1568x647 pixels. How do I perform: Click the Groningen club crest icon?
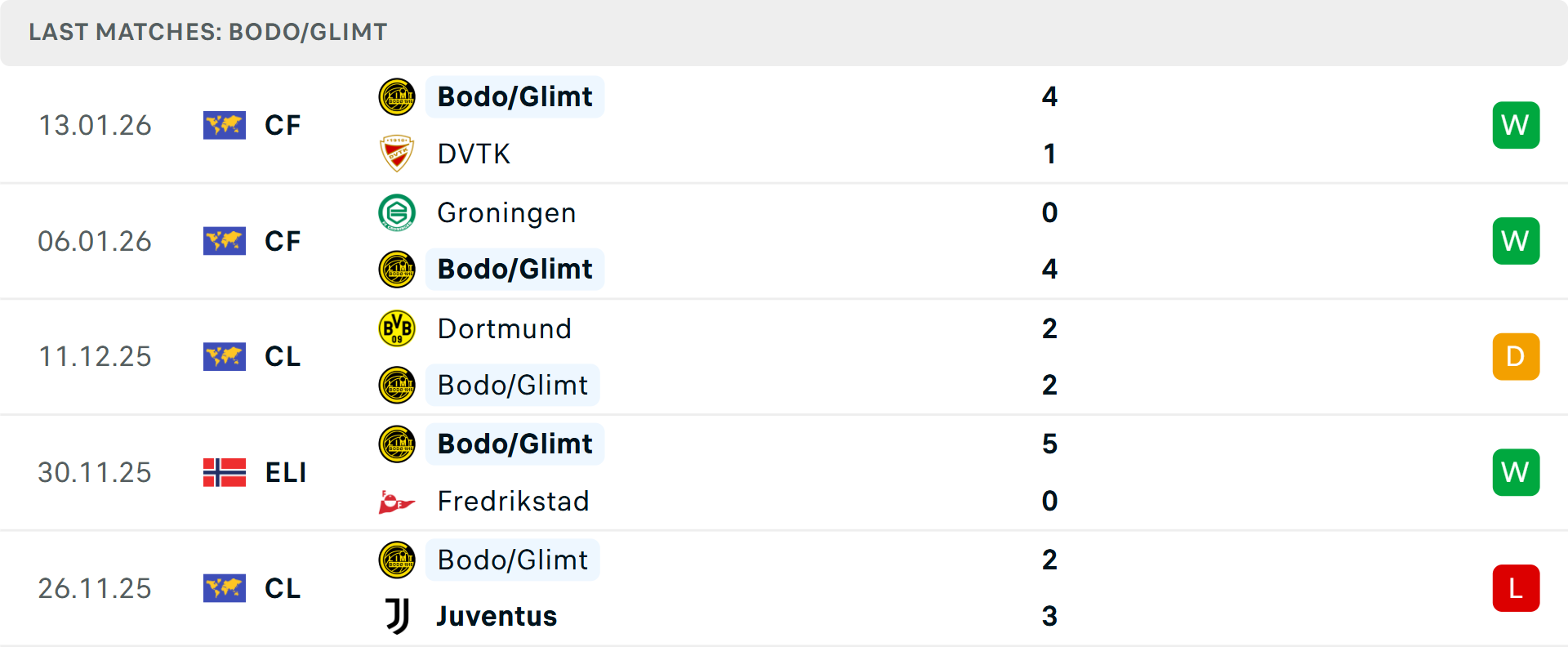click(x=397, y=212)
